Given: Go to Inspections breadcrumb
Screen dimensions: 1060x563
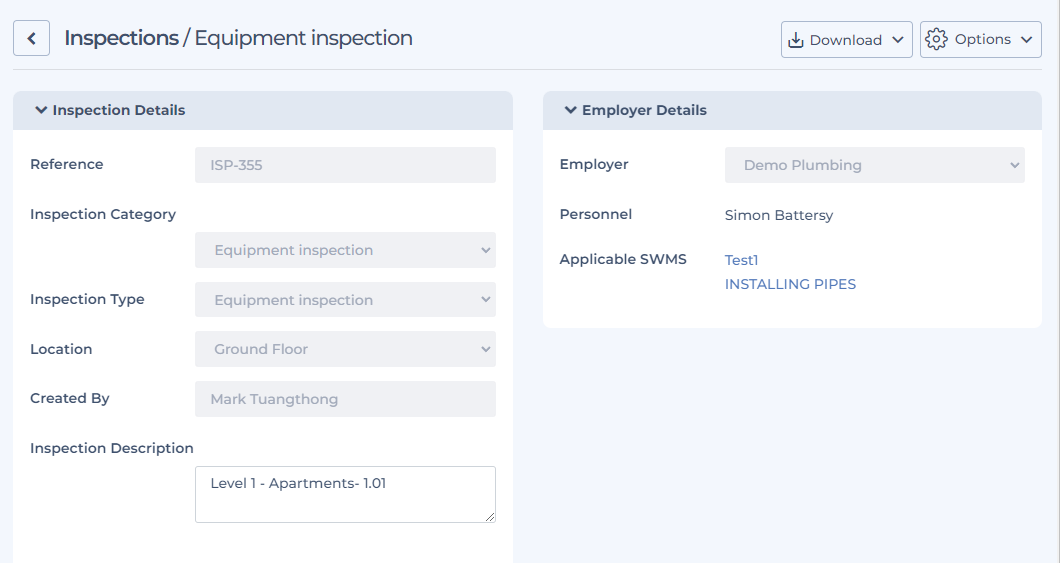Looking at the screenshot, I should point(122,38).
